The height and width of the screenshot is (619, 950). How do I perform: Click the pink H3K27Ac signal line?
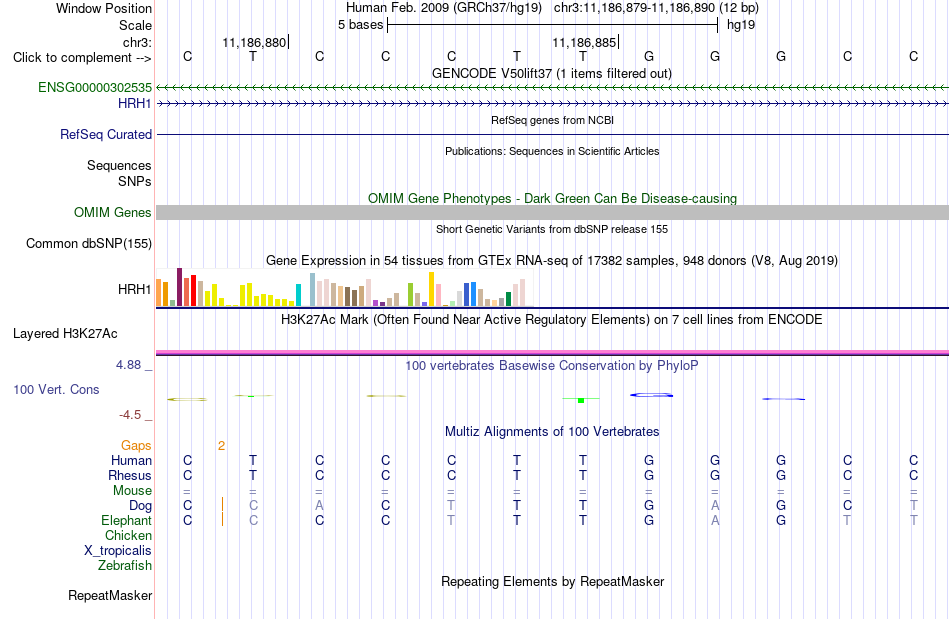[552, 353]
